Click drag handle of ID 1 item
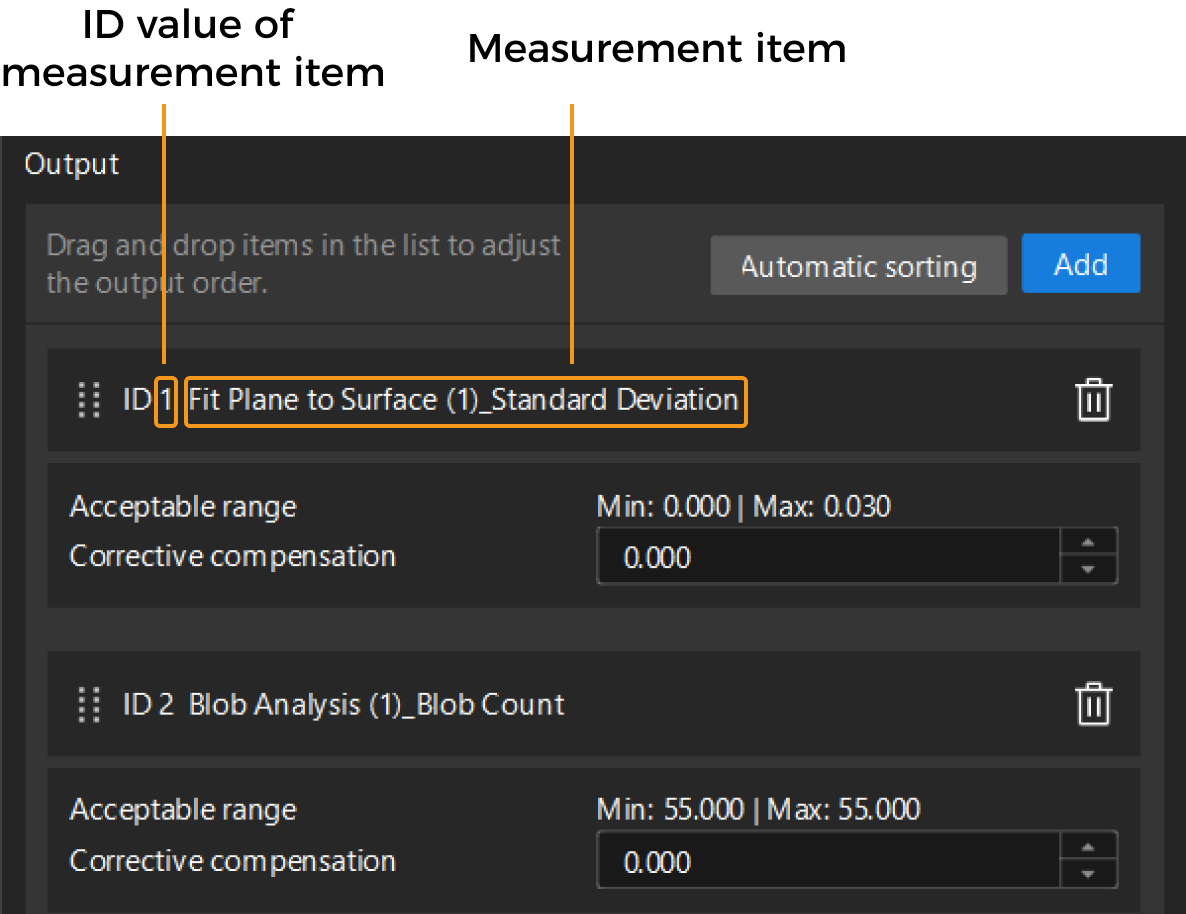This screenshot has width=1186, height=914. [89, 400]
